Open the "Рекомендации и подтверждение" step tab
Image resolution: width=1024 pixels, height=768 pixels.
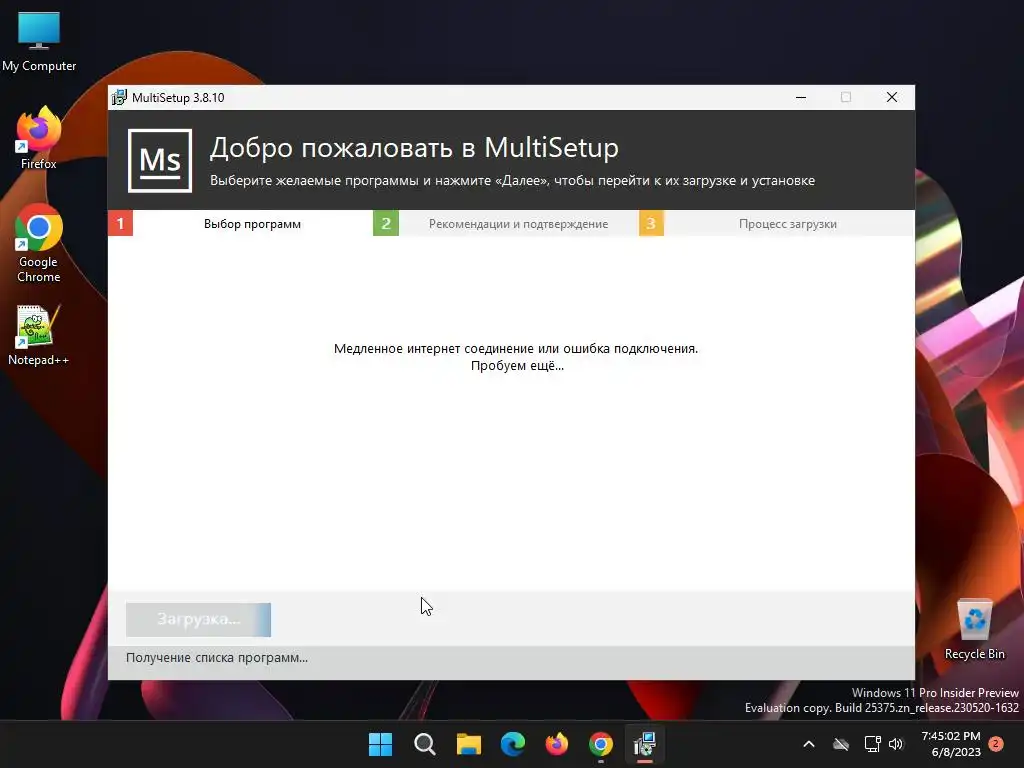(518, 223)
